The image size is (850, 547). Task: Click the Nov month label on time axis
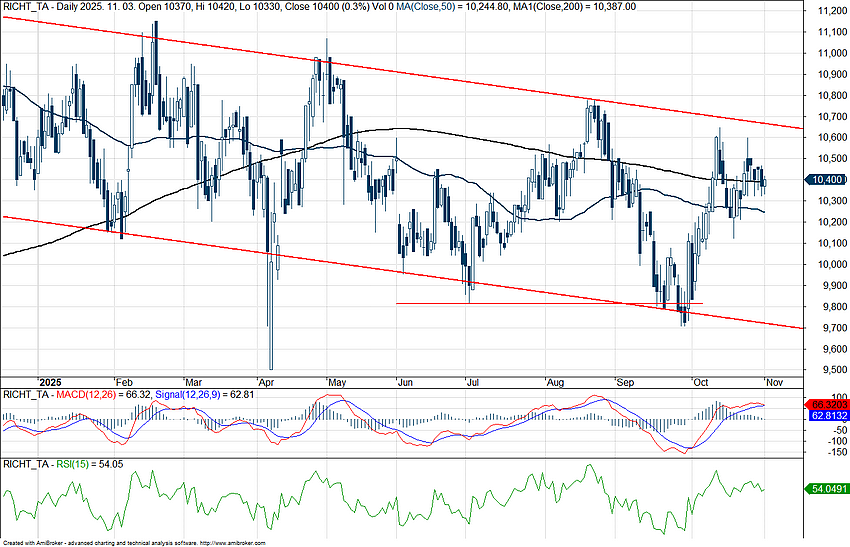[776, 382]
